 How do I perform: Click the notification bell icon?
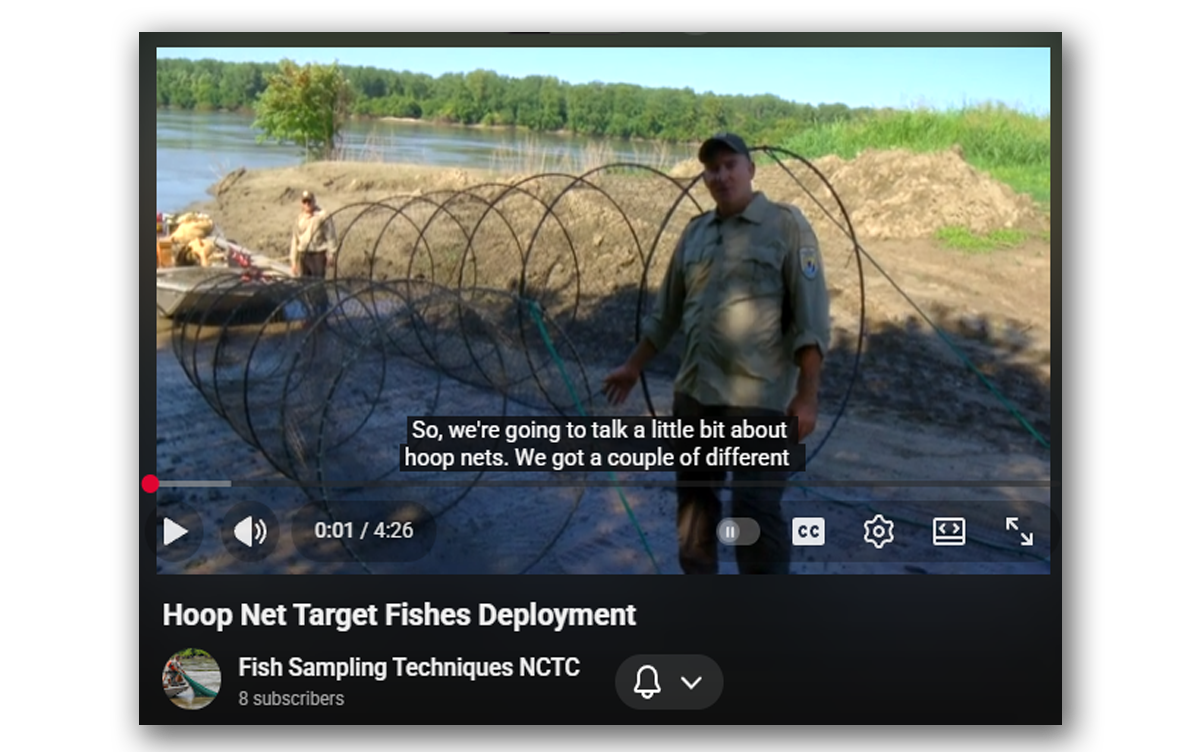coord(647,682)
